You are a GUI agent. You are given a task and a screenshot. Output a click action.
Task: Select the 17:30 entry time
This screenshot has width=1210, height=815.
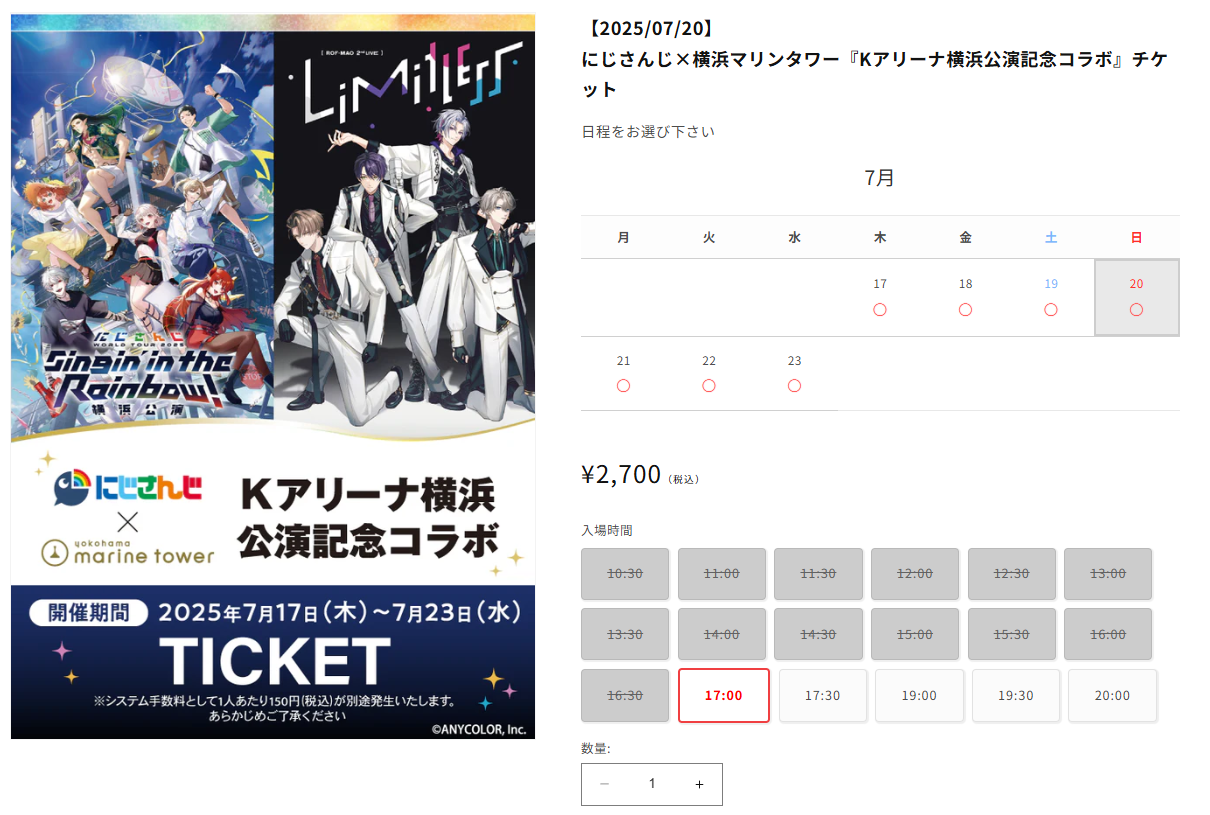click(x=822, y=695)
